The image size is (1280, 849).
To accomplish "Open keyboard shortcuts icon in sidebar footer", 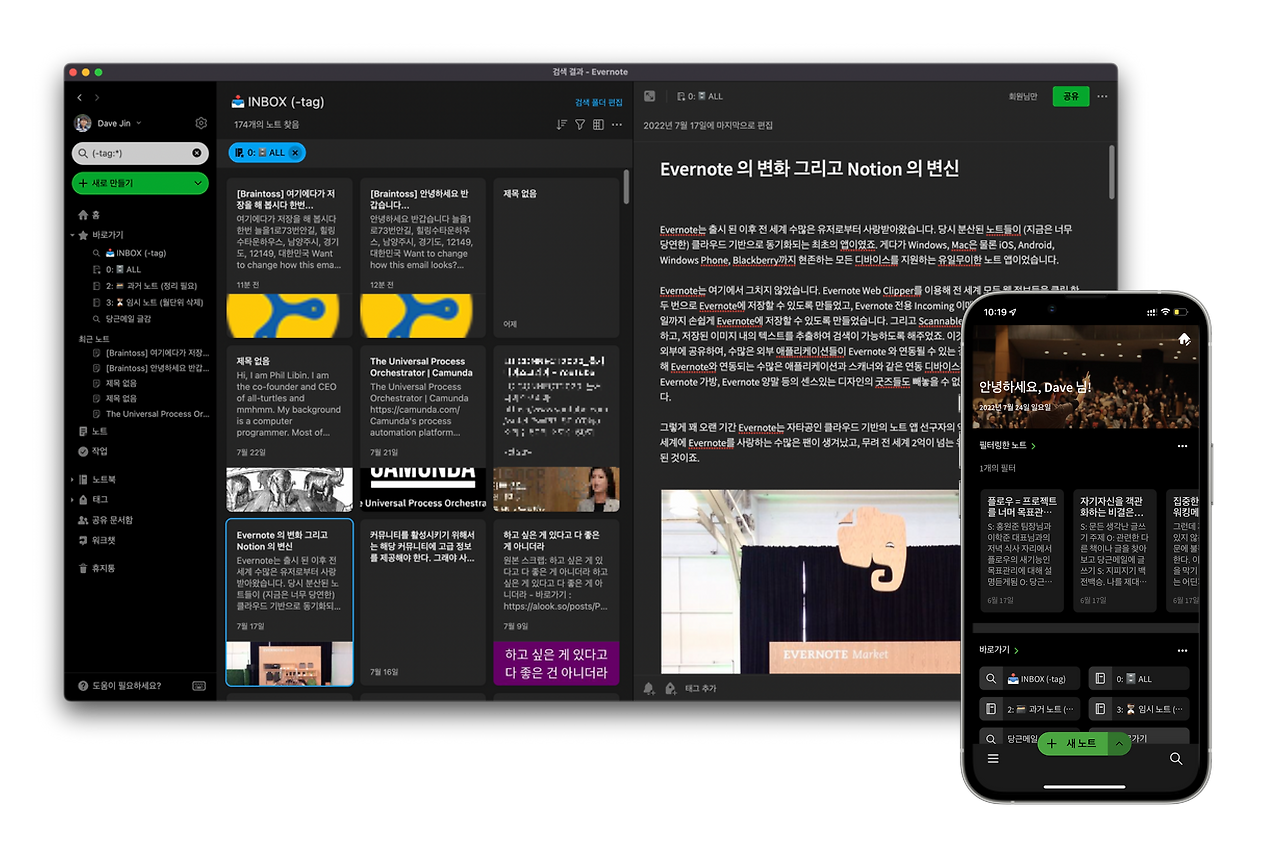I will (199, 686).
